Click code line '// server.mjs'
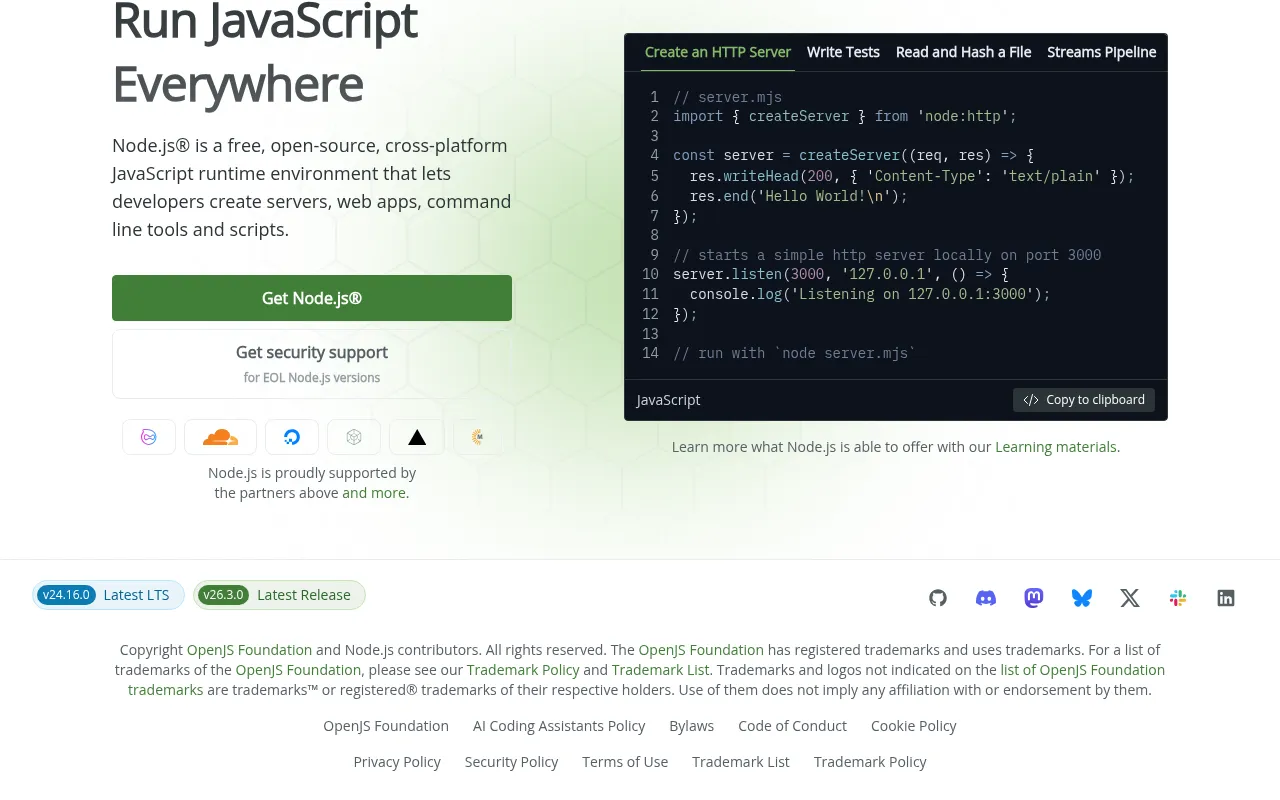 [728, 97]
